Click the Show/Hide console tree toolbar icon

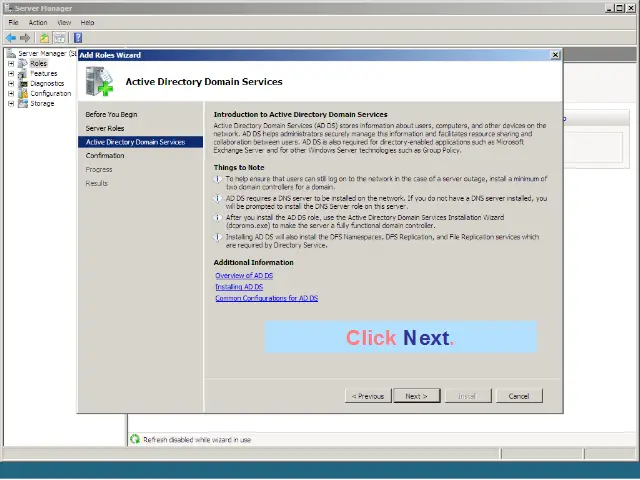coord(59,38)
